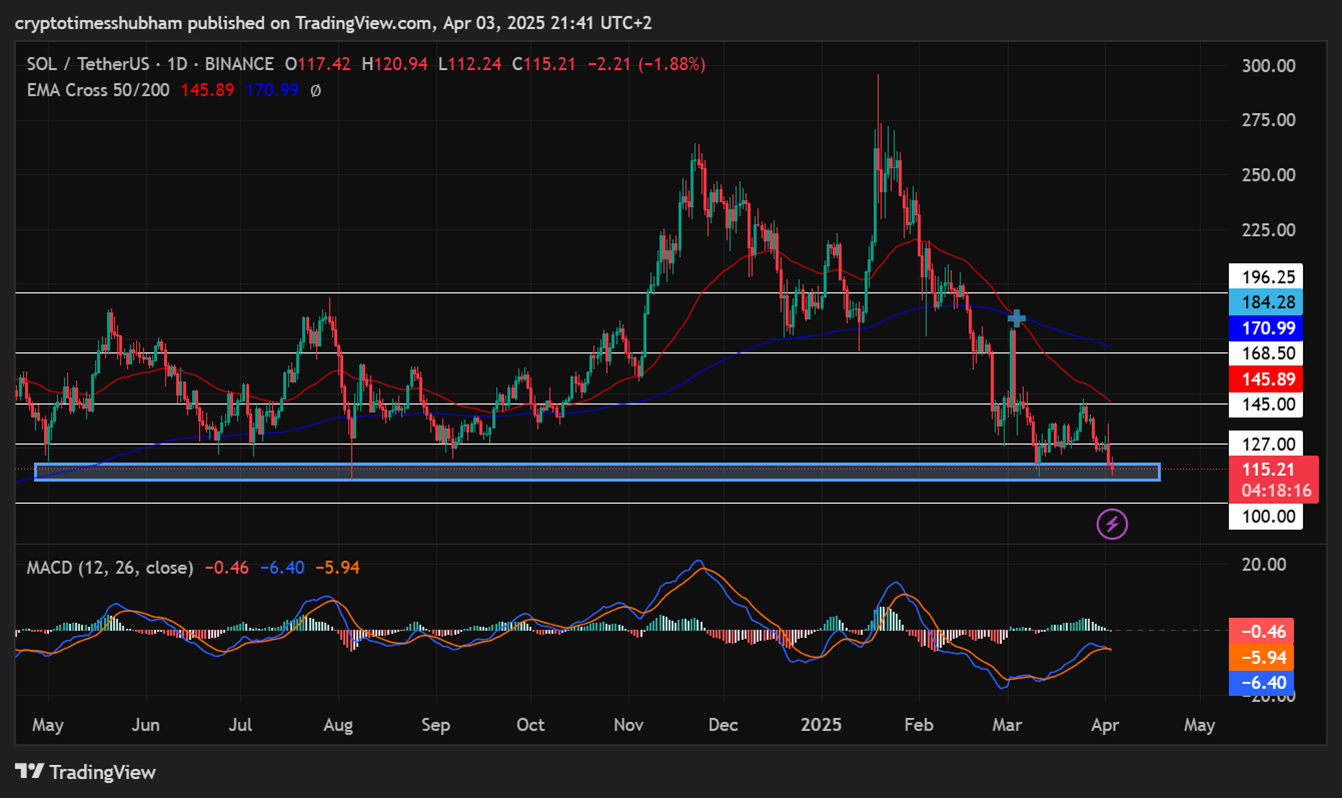Click the 100.00 horizontal line price label
This screenshot has width=1342, height=798.
tap(1265, 517)
